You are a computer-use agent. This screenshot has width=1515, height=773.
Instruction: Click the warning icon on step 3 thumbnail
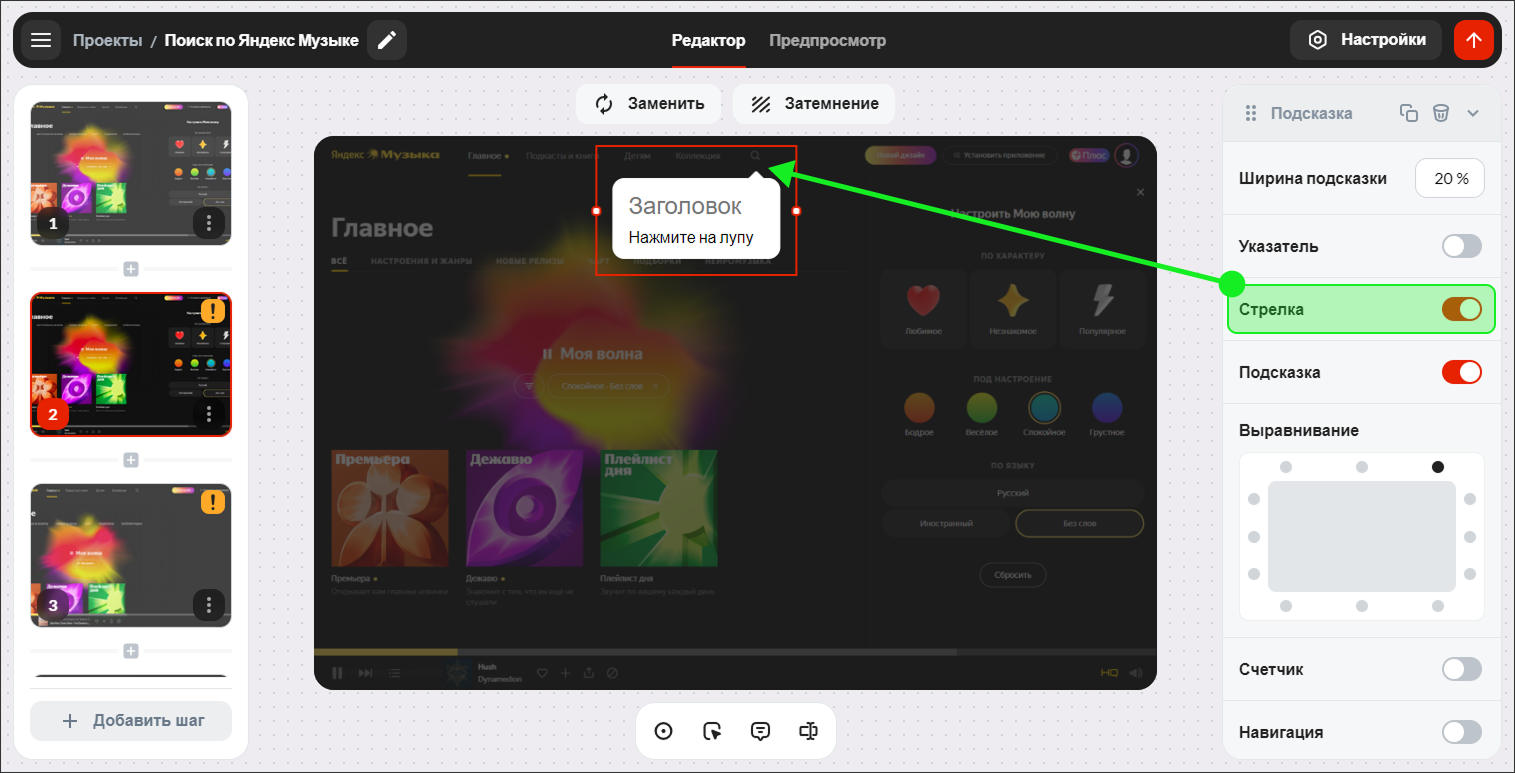tap(213, 502)
